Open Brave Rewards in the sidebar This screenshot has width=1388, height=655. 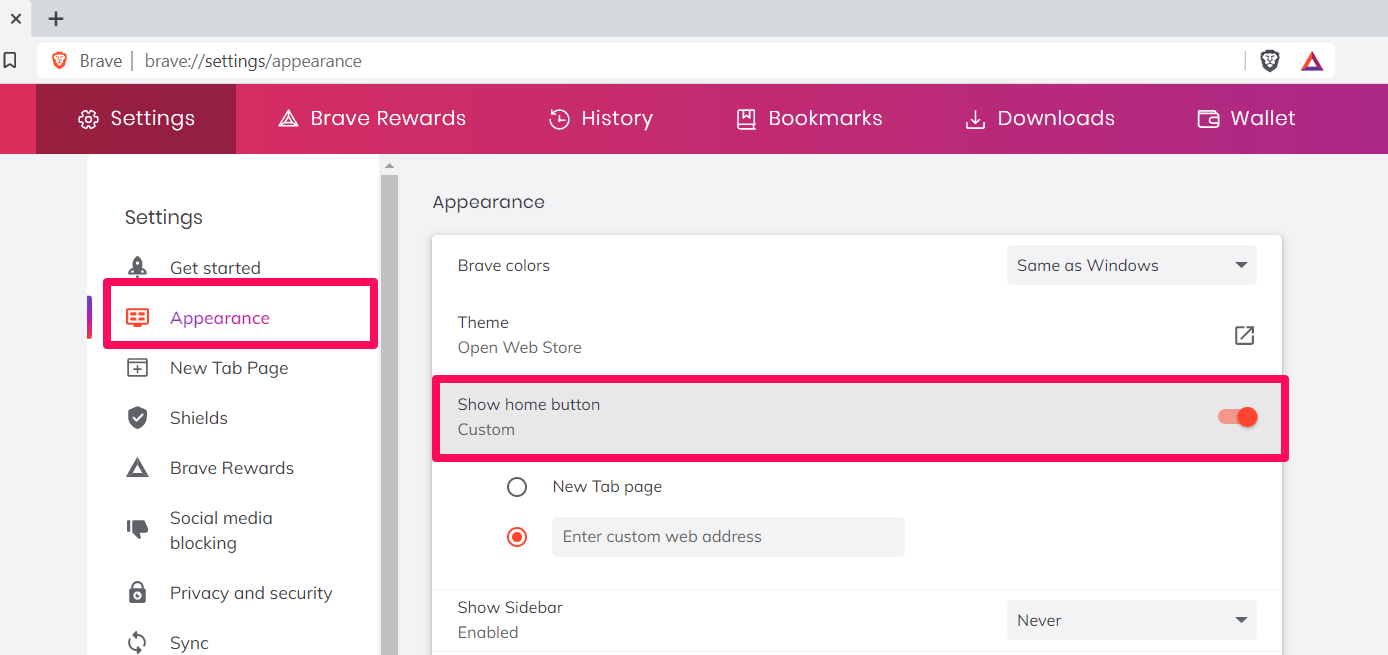232,468
